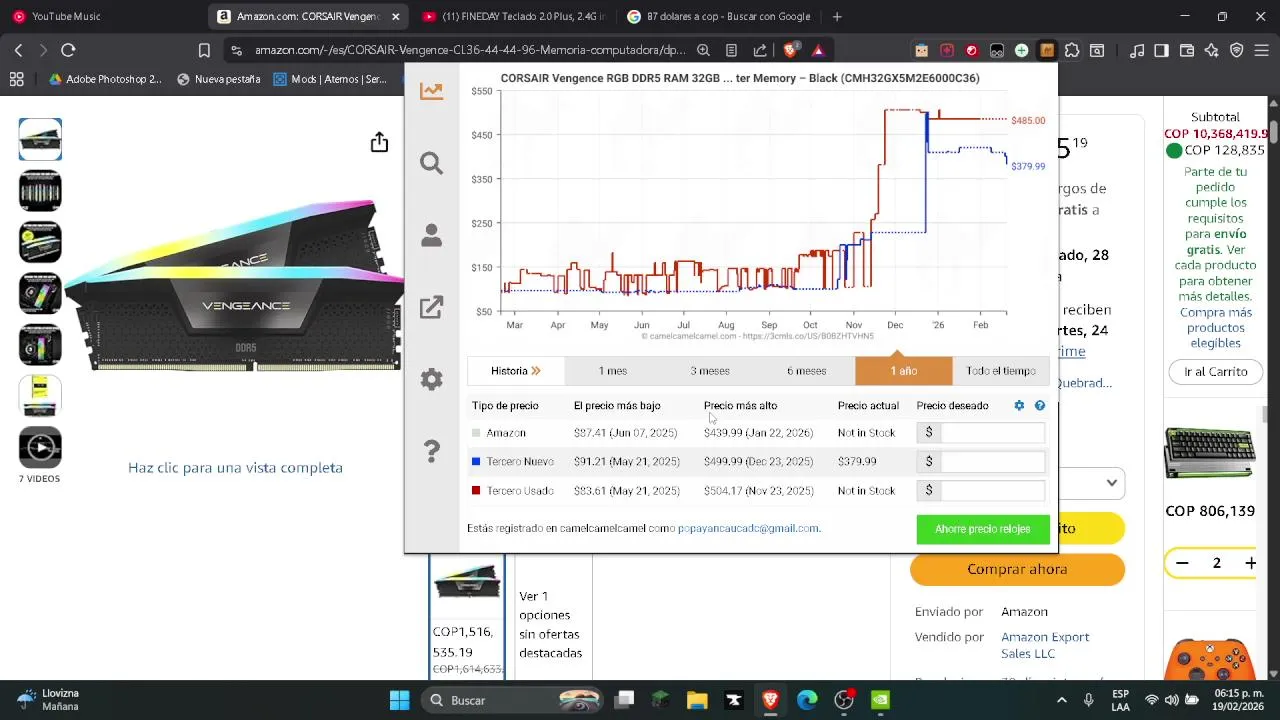Close the Amazon CORSAIR browser tab
The height and width of the screenshot is (720, 1280).
[396, 16]
